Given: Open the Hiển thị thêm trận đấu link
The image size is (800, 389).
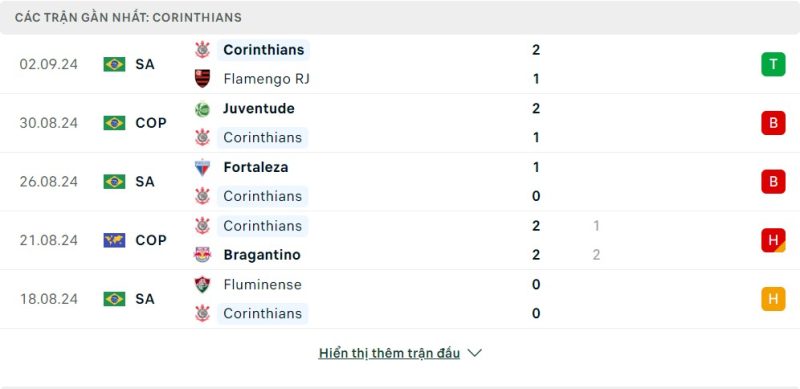Looking at the screenshot, I should (x=389, y=353).
